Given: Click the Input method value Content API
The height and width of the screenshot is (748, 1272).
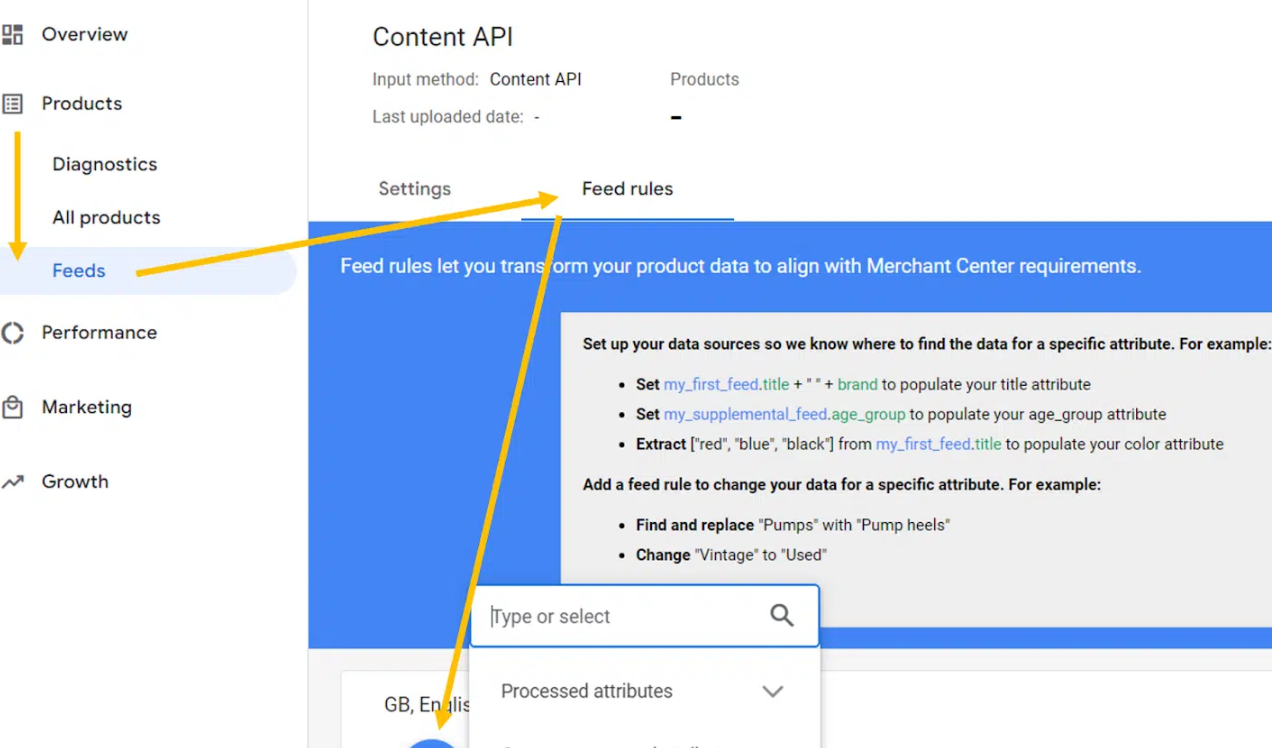Looking at the screenshot, I should coord(536,79).
